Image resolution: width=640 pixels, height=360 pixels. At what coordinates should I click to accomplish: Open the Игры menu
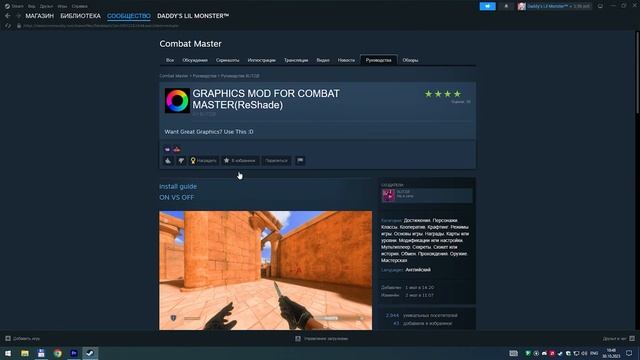[62, 6]
